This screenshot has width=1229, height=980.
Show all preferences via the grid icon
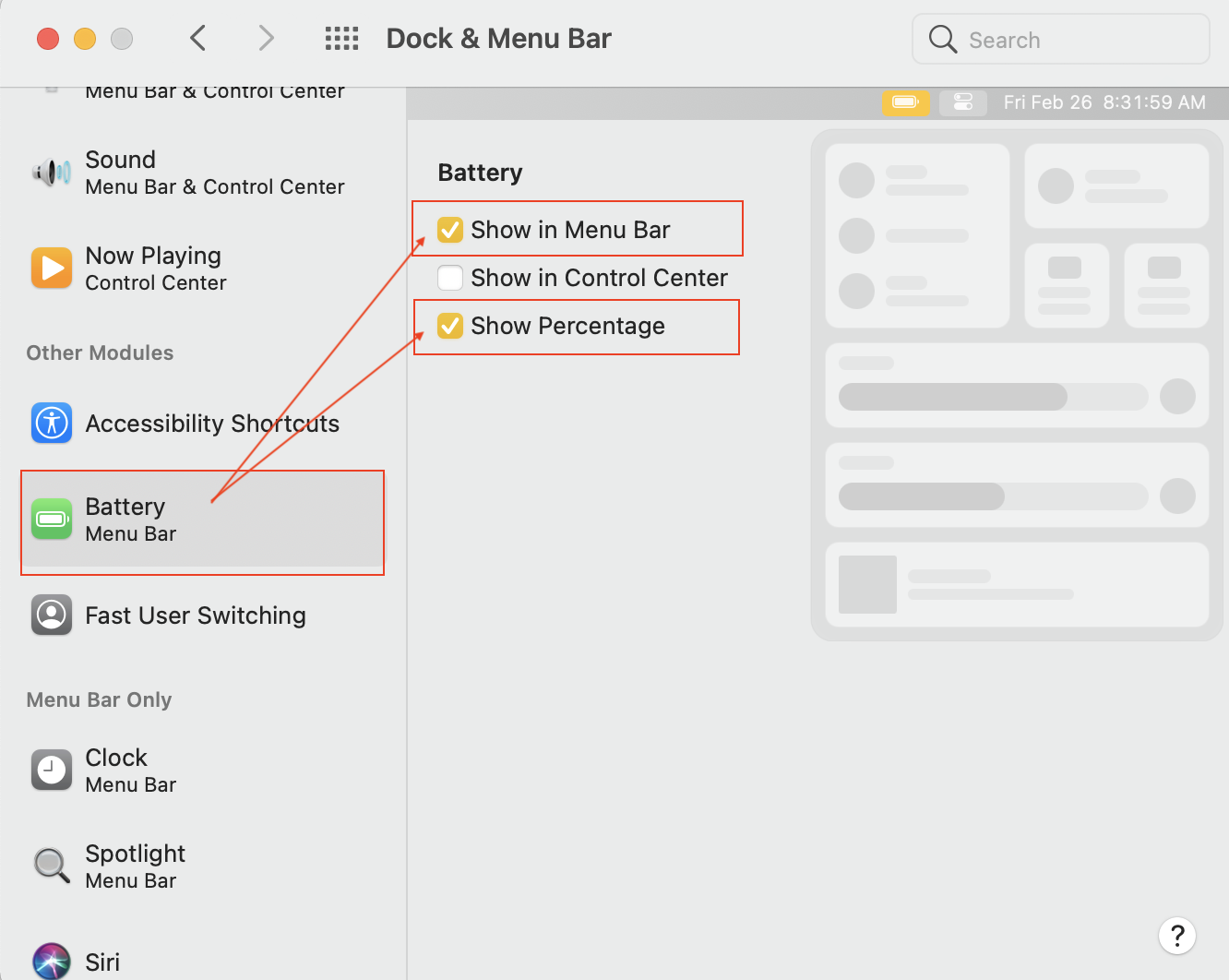tap(341, 39)
